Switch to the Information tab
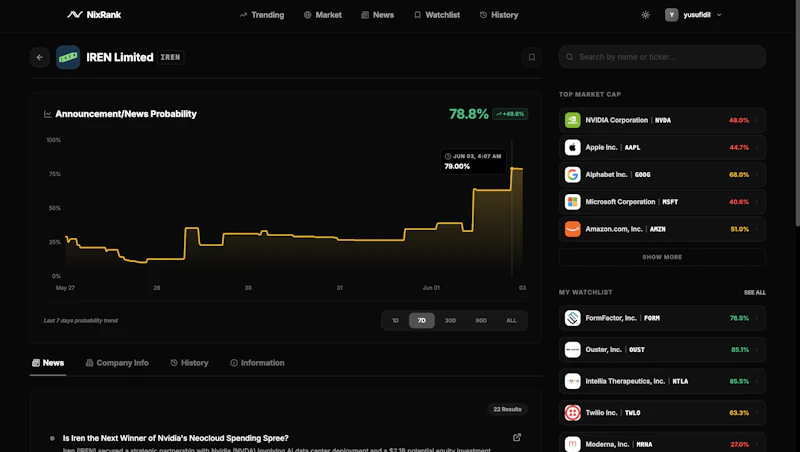 coord(257,363)
